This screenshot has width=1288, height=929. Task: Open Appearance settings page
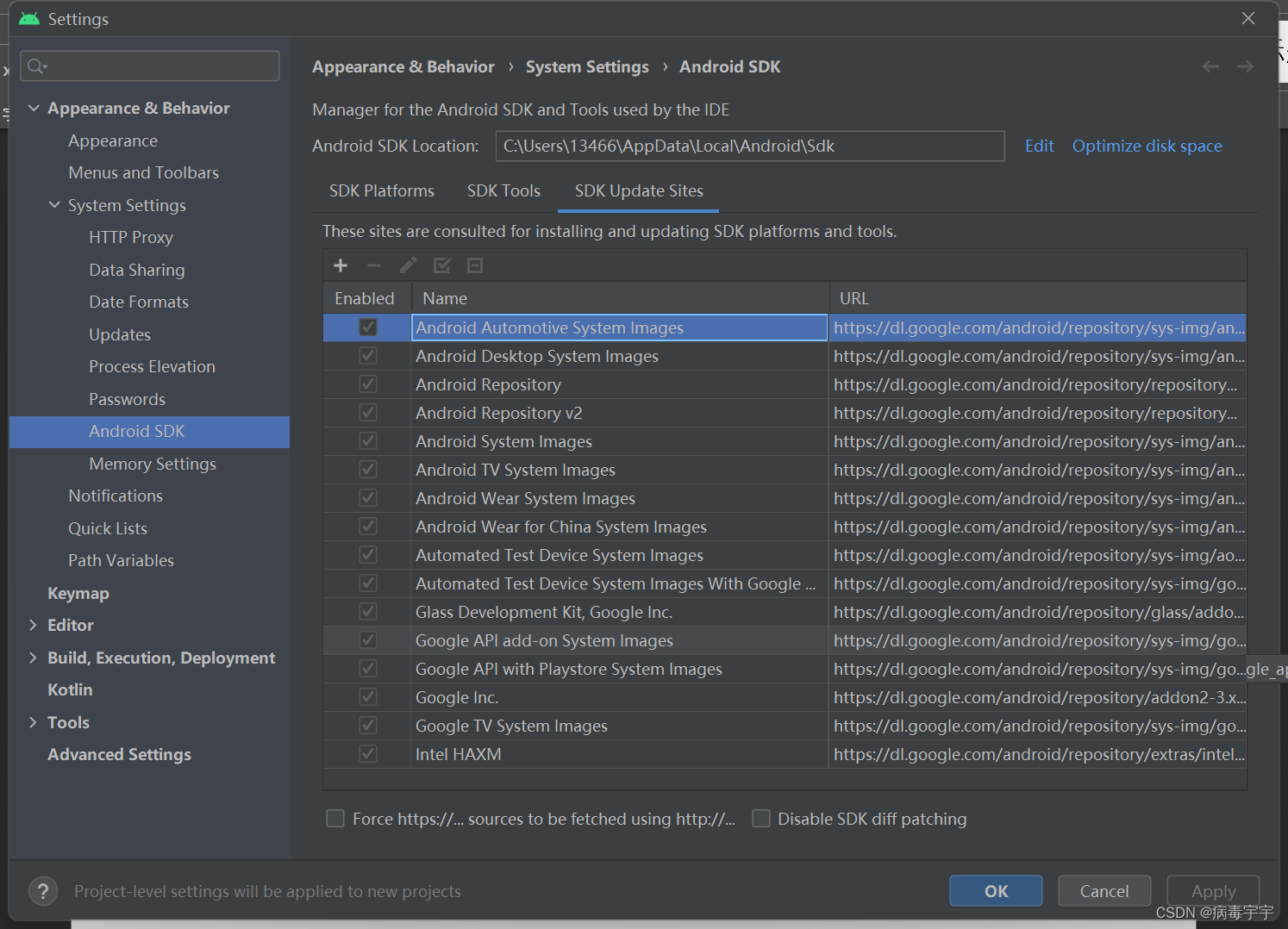(x=113, y=140)
